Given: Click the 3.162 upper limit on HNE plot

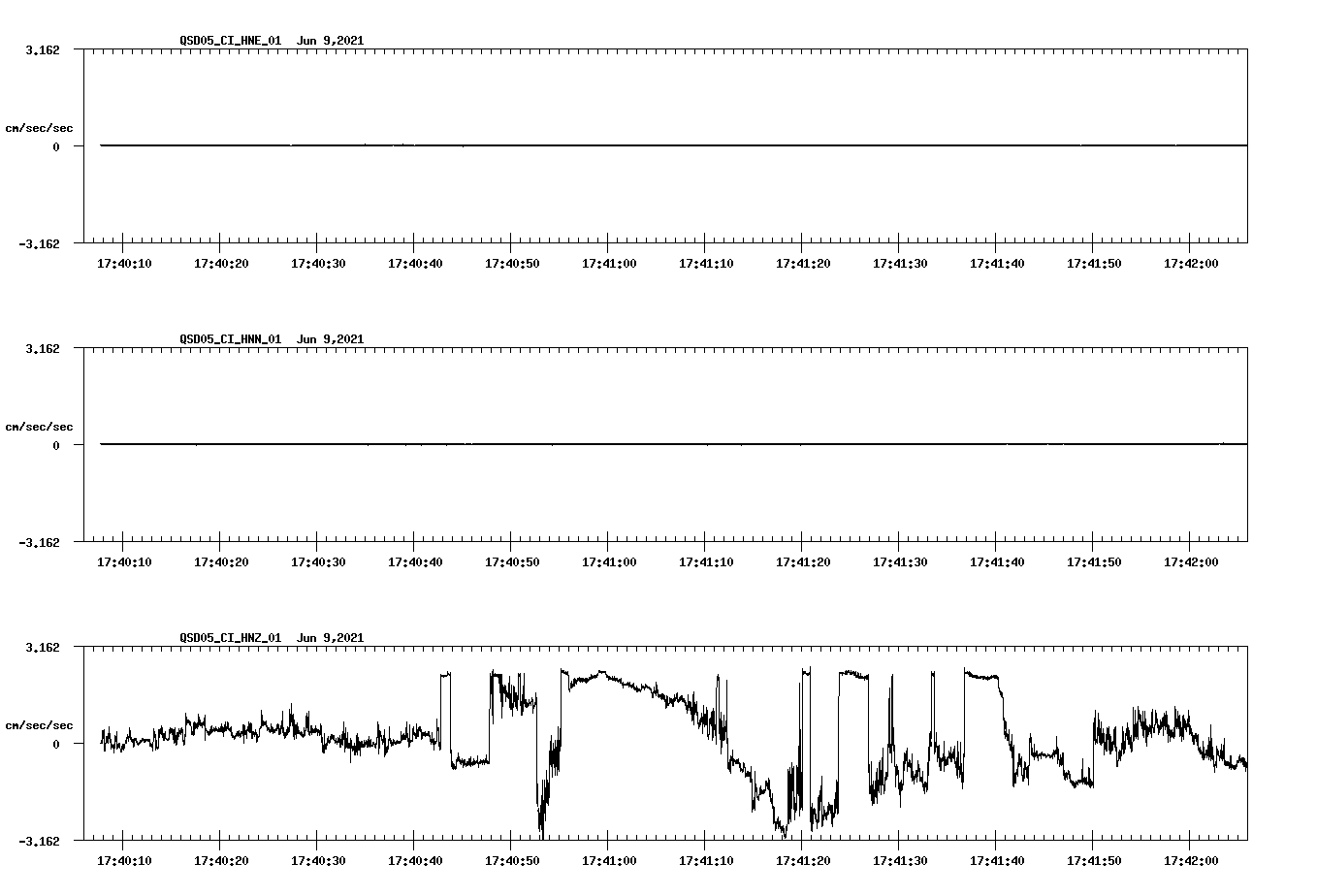Looking at the screenshot, I should (x=43, y=49).
